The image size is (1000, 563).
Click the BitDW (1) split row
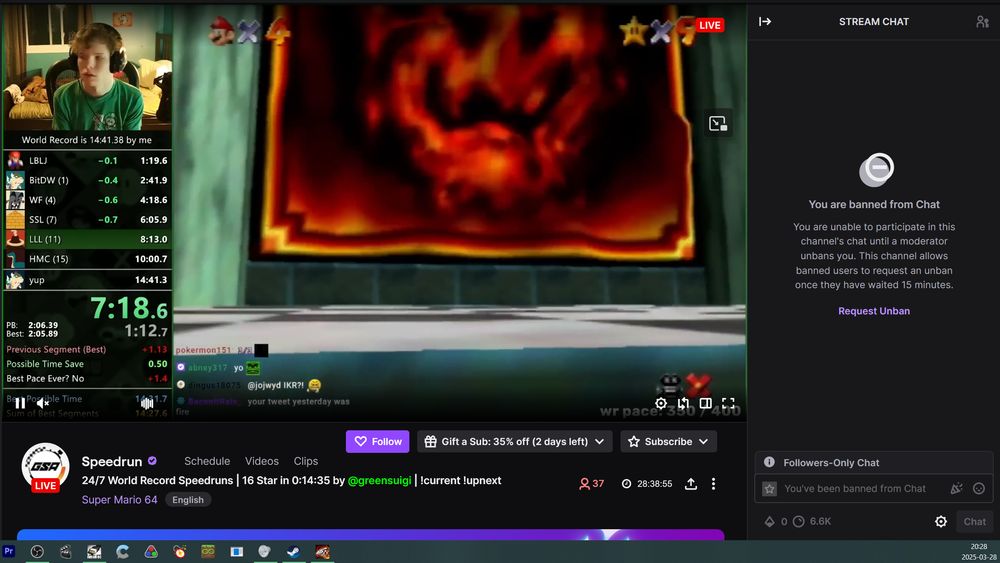pyautogui.click(x=87, y=180)
